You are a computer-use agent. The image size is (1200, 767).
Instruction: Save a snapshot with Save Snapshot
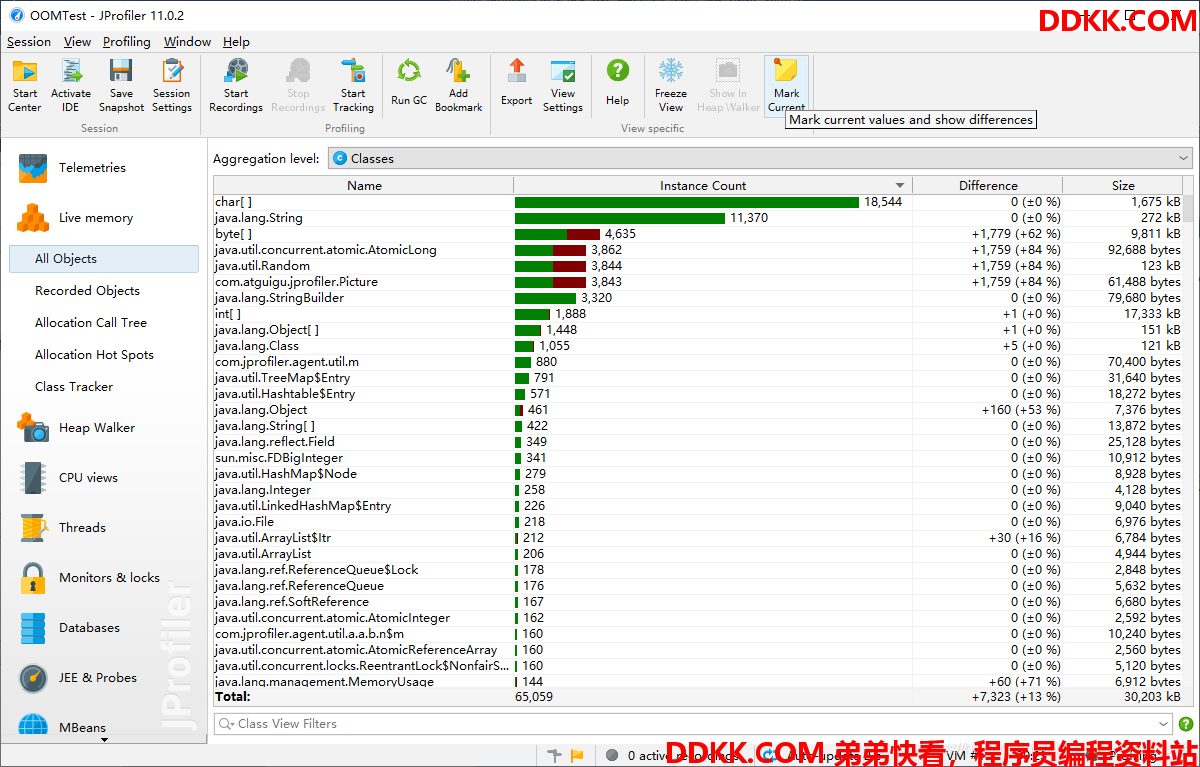click(x=121, y=86)
